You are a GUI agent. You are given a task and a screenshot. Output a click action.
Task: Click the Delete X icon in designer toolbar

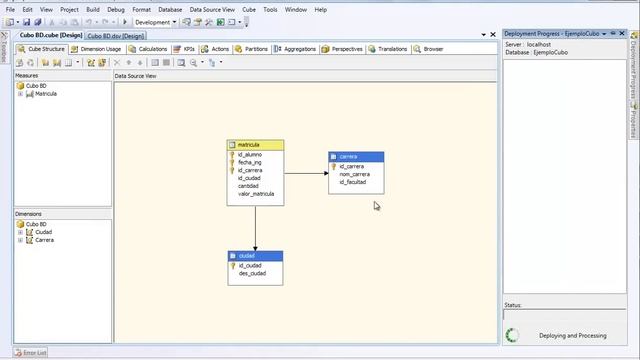(x=117, y=62)
